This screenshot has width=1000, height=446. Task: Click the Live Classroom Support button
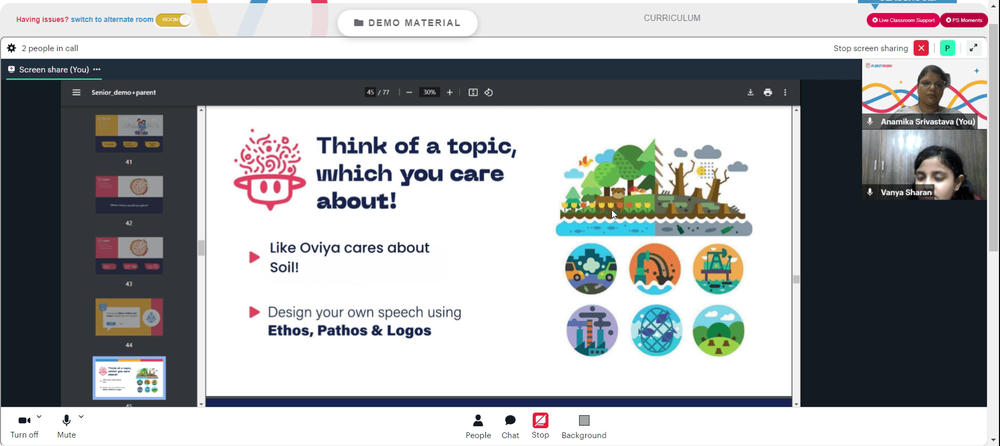[x=903, y=20]
